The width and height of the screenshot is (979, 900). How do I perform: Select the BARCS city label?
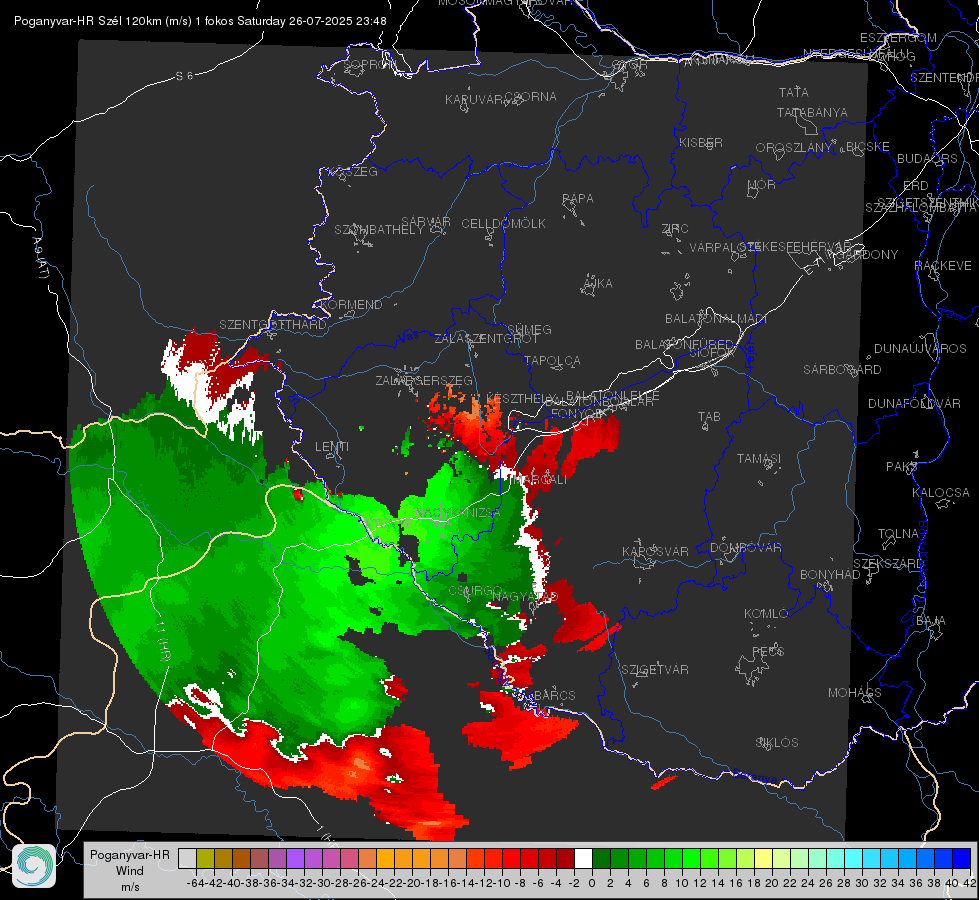[555, 695]
